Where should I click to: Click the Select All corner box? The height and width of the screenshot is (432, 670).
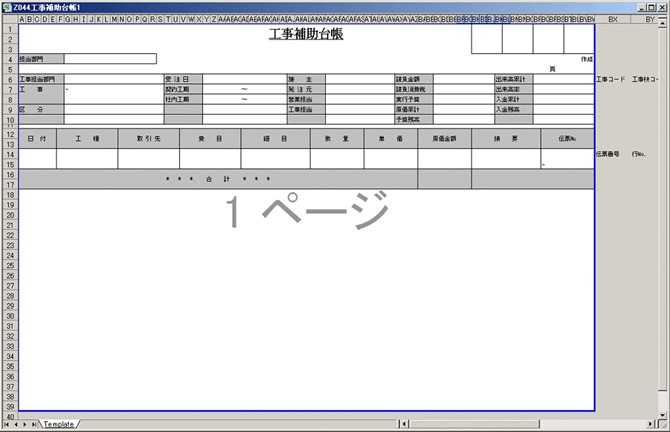(8, 18)
